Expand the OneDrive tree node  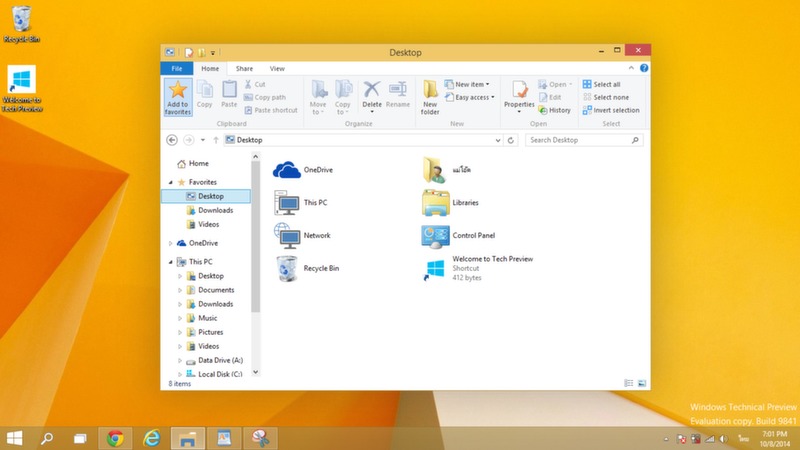(x=170, y=243)
